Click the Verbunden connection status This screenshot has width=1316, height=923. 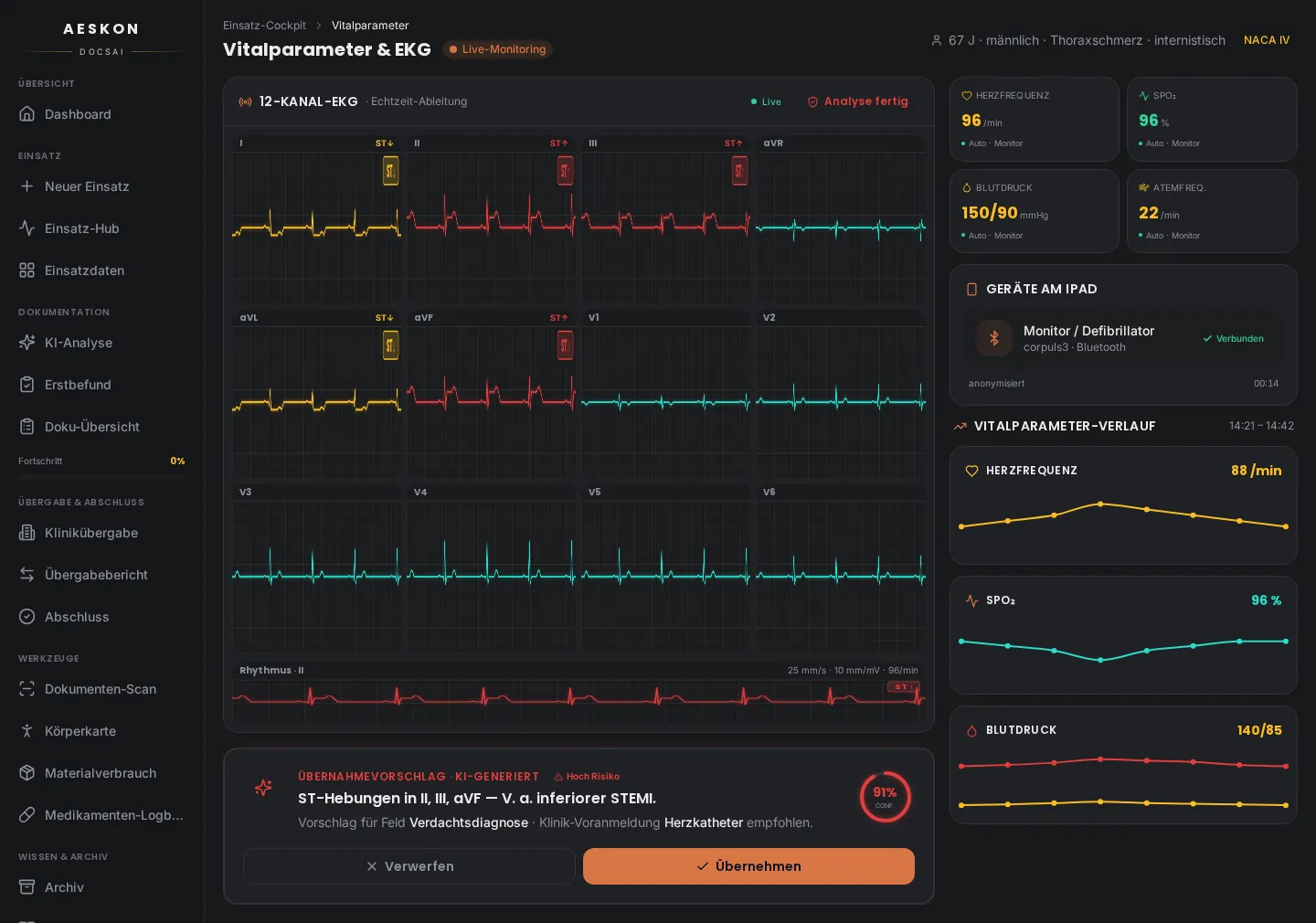[1233, 338]
